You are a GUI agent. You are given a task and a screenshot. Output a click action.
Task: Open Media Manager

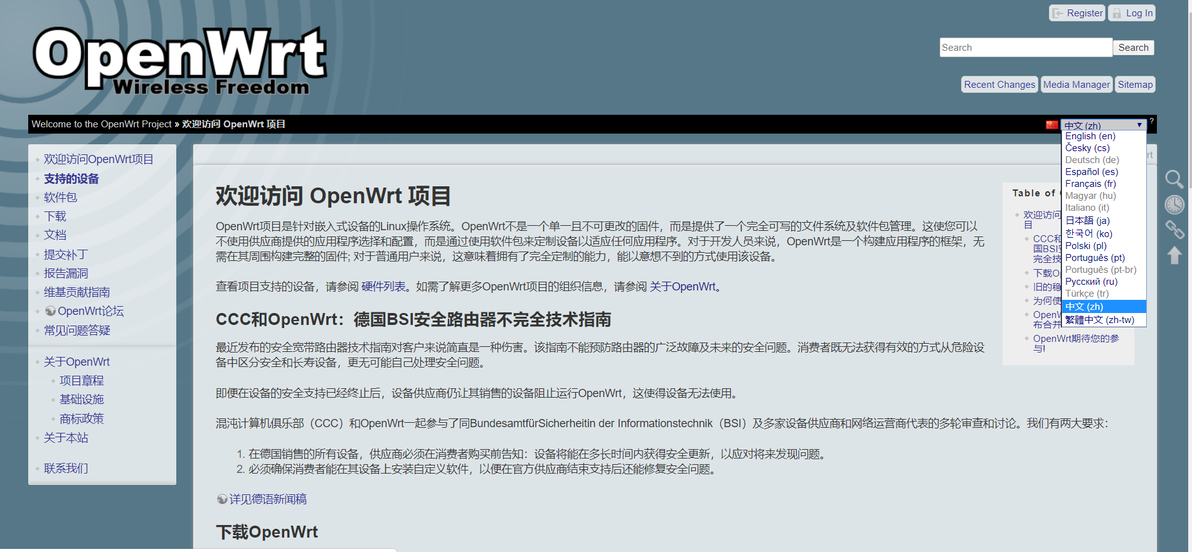pos(1076,84)
